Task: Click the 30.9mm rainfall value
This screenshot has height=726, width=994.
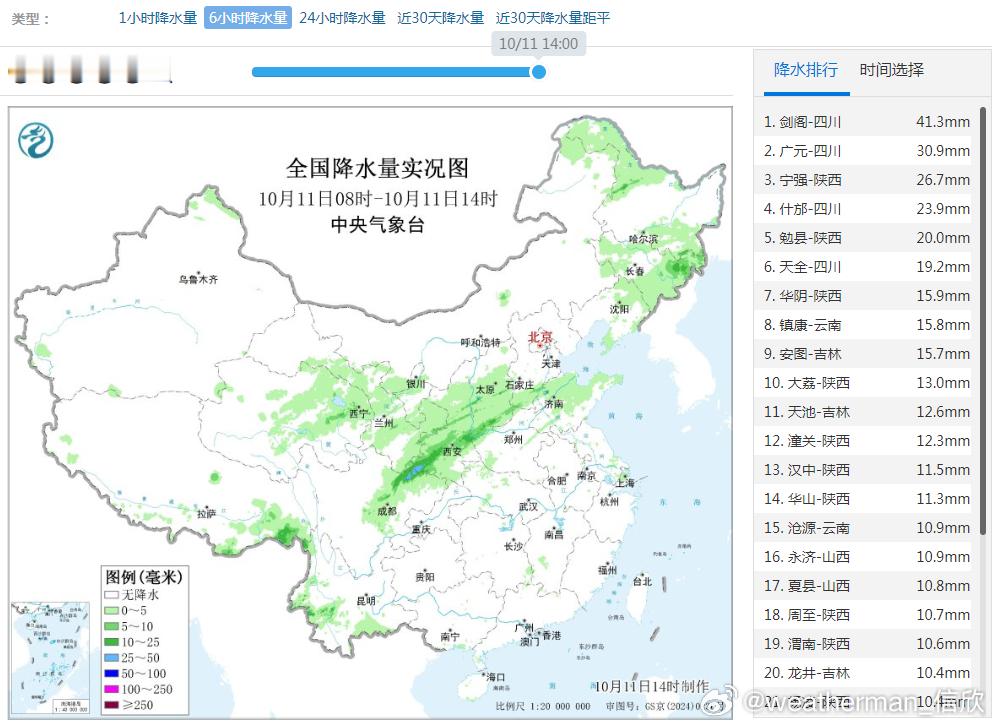Action: click(943, 151)
